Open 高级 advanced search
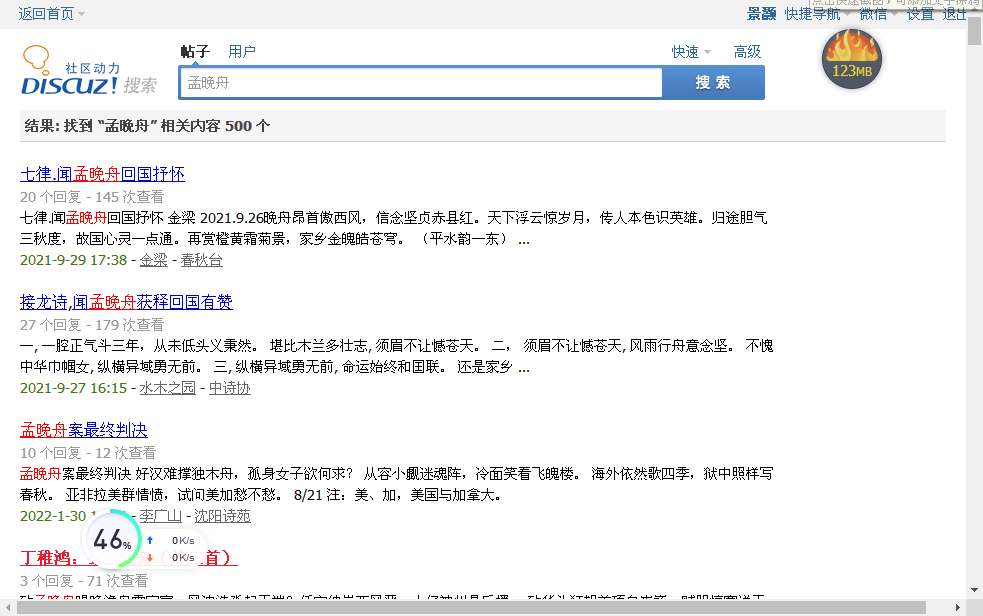This screenshot has width=983, height=616. 747,52
